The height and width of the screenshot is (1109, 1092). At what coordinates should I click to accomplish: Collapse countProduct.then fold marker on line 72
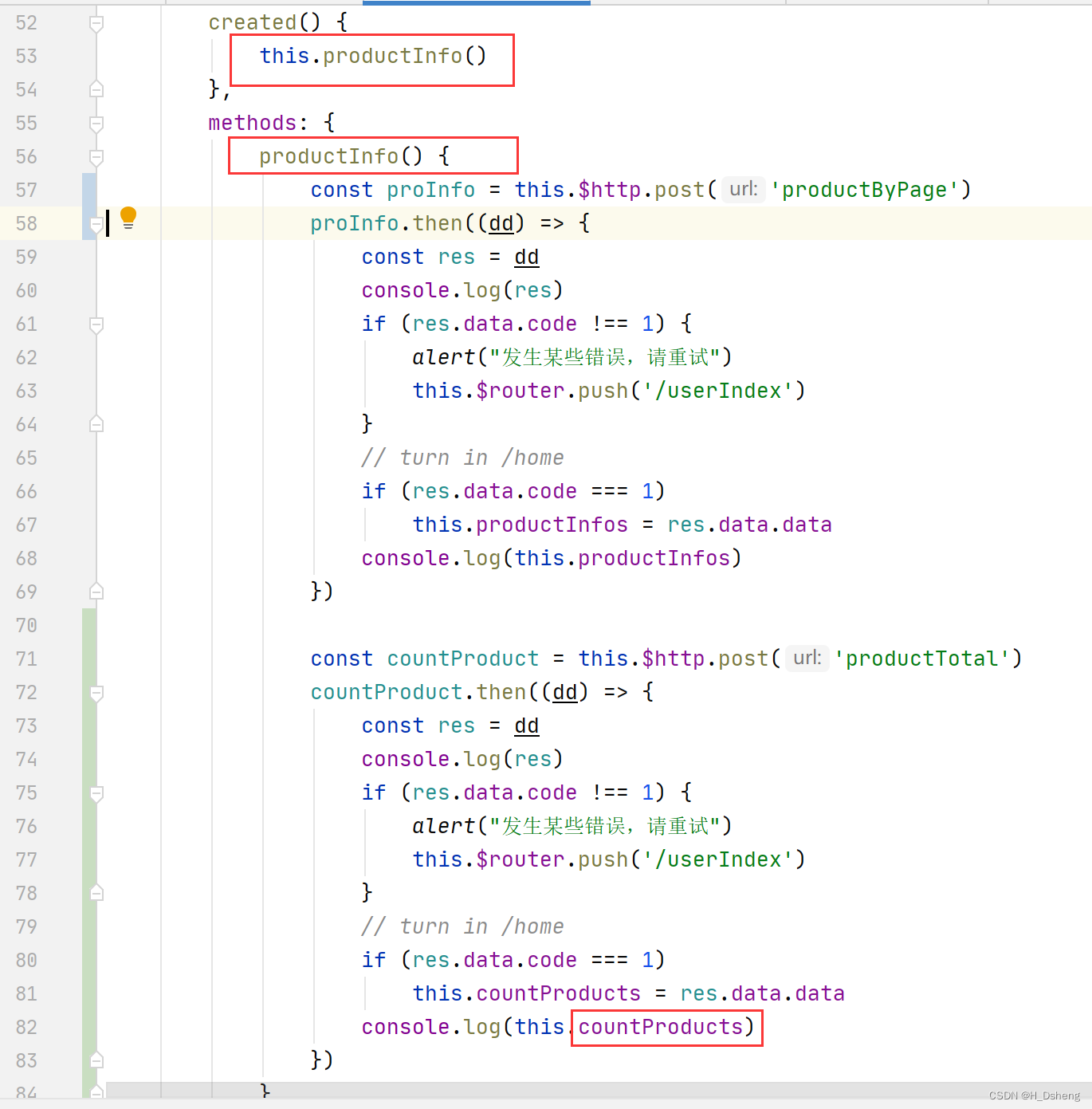pos(96,693)
